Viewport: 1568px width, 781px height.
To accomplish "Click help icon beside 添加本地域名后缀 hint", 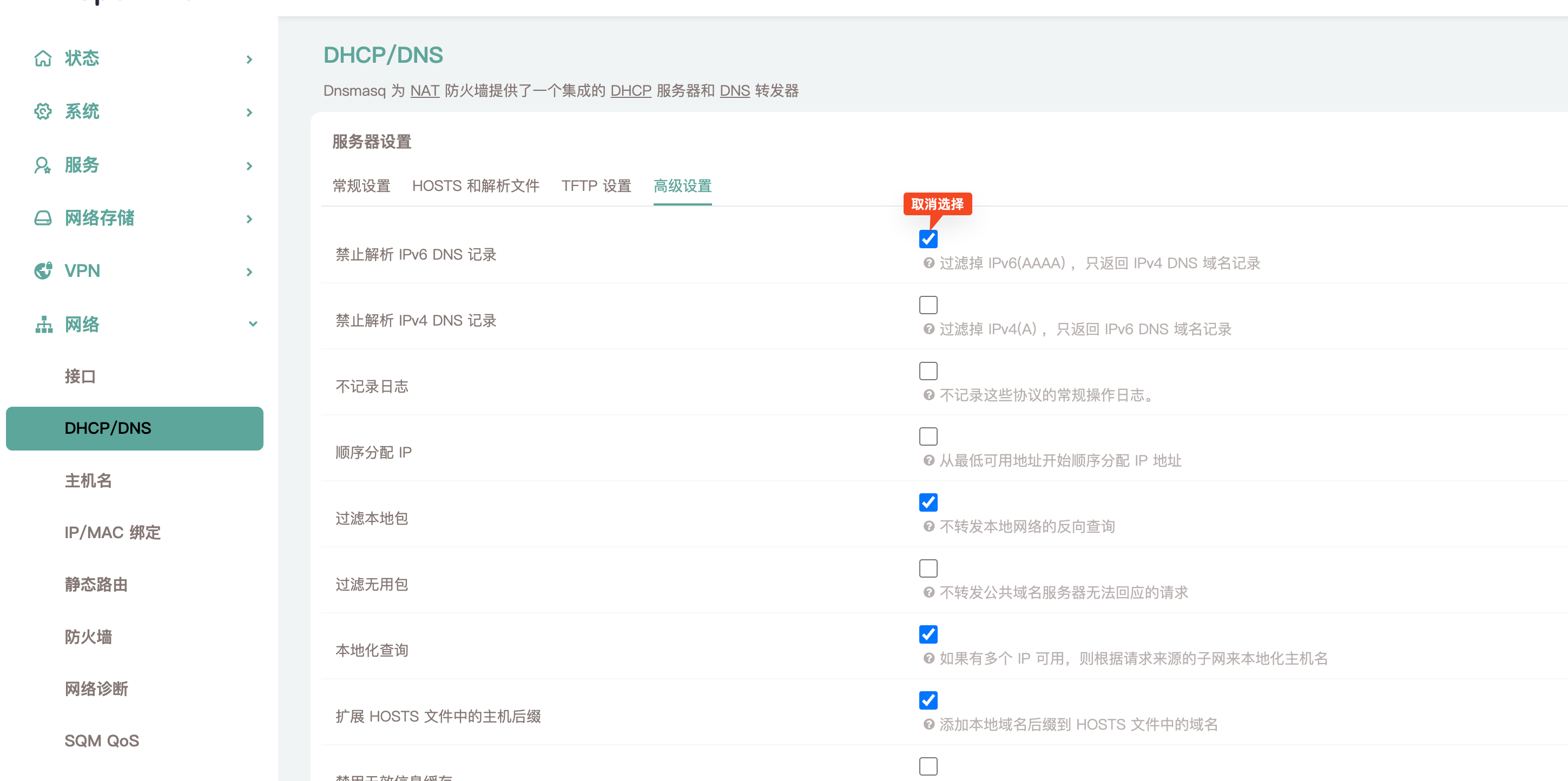I will (929, 724).
